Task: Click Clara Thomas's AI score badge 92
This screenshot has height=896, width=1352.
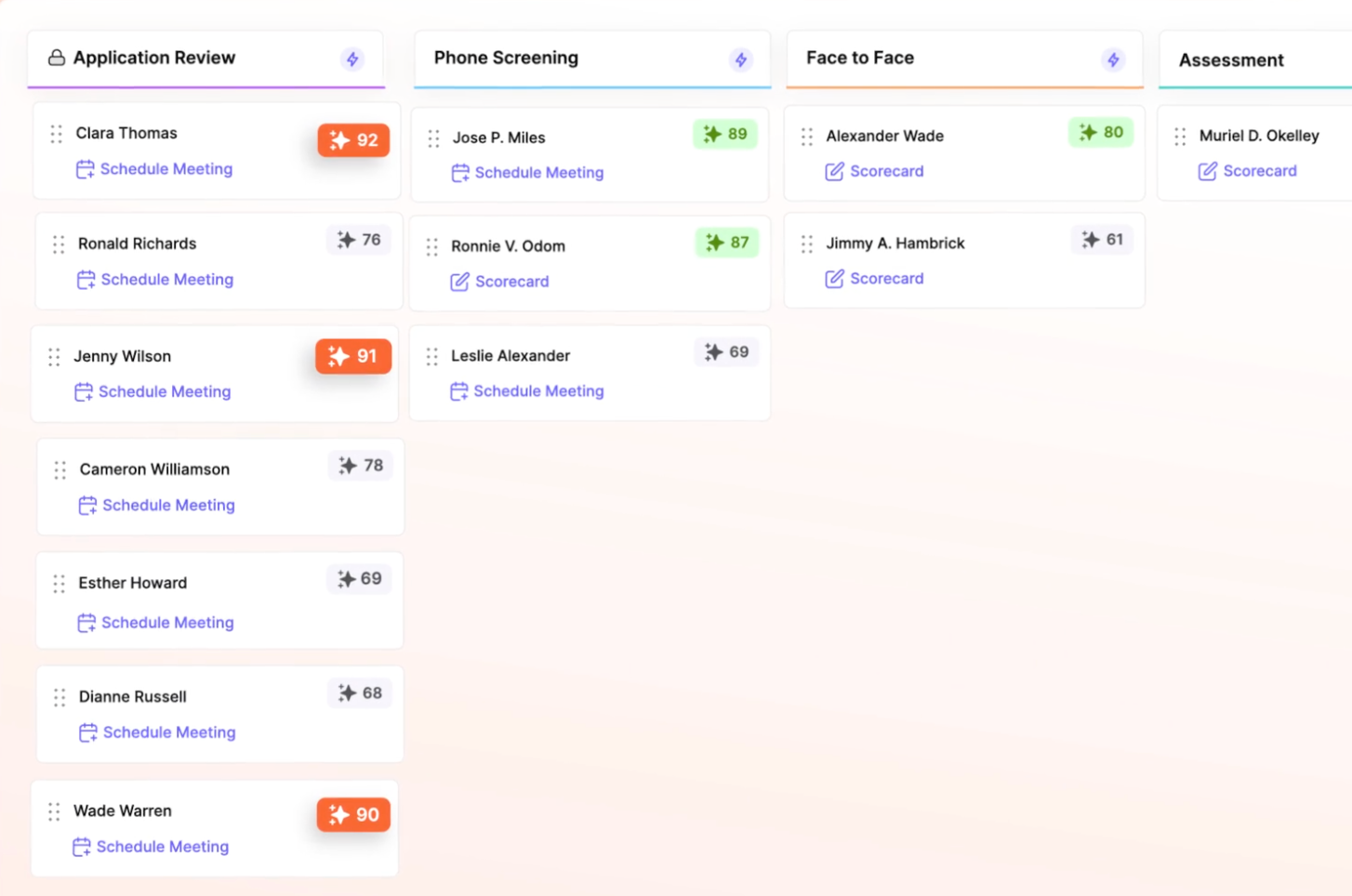Action: pos(353,140)
